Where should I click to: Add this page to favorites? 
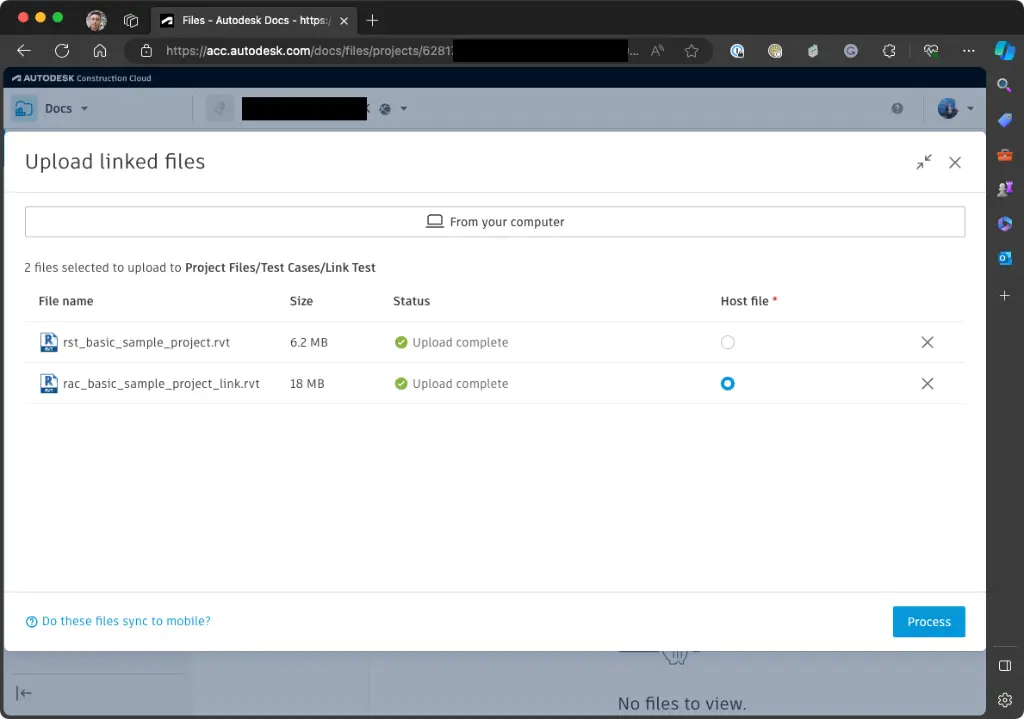tap(692, 51)
